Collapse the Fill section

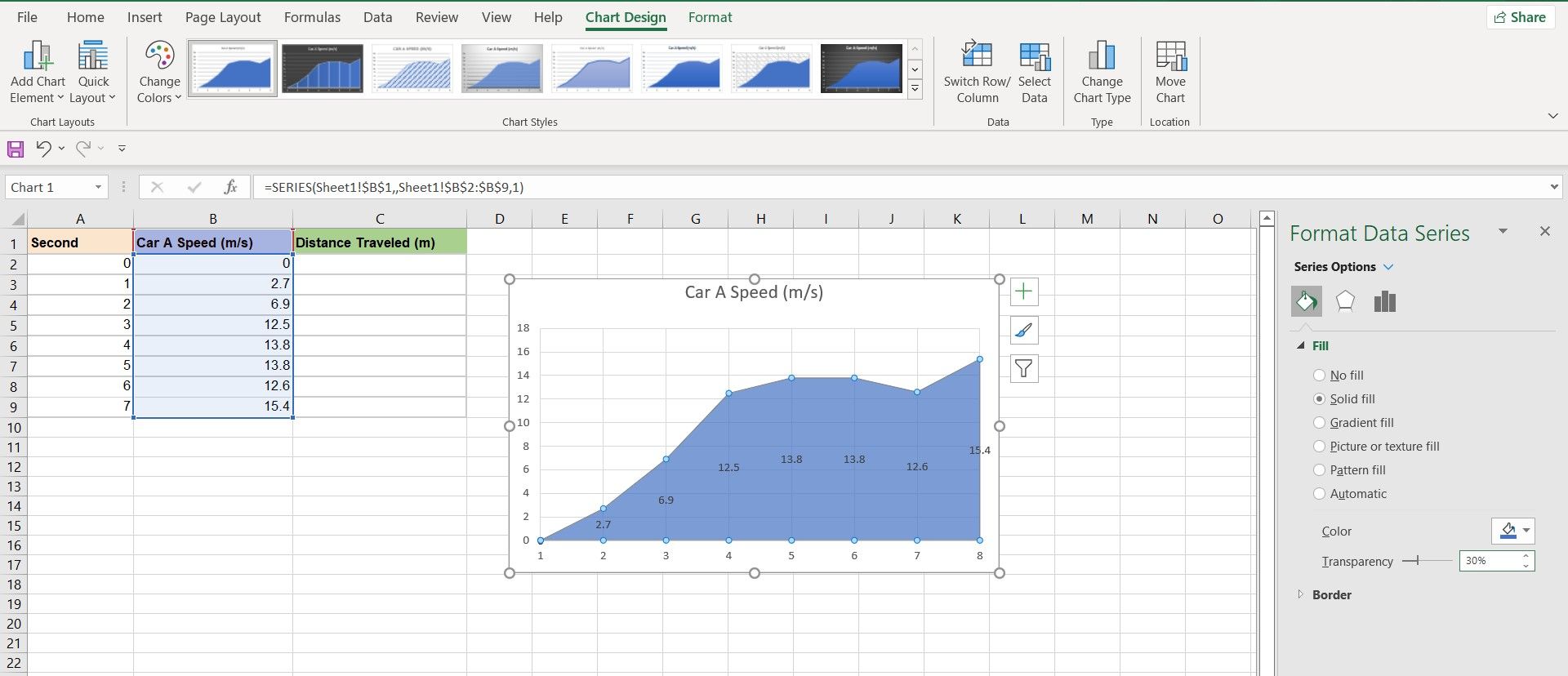click(1301, 345)
